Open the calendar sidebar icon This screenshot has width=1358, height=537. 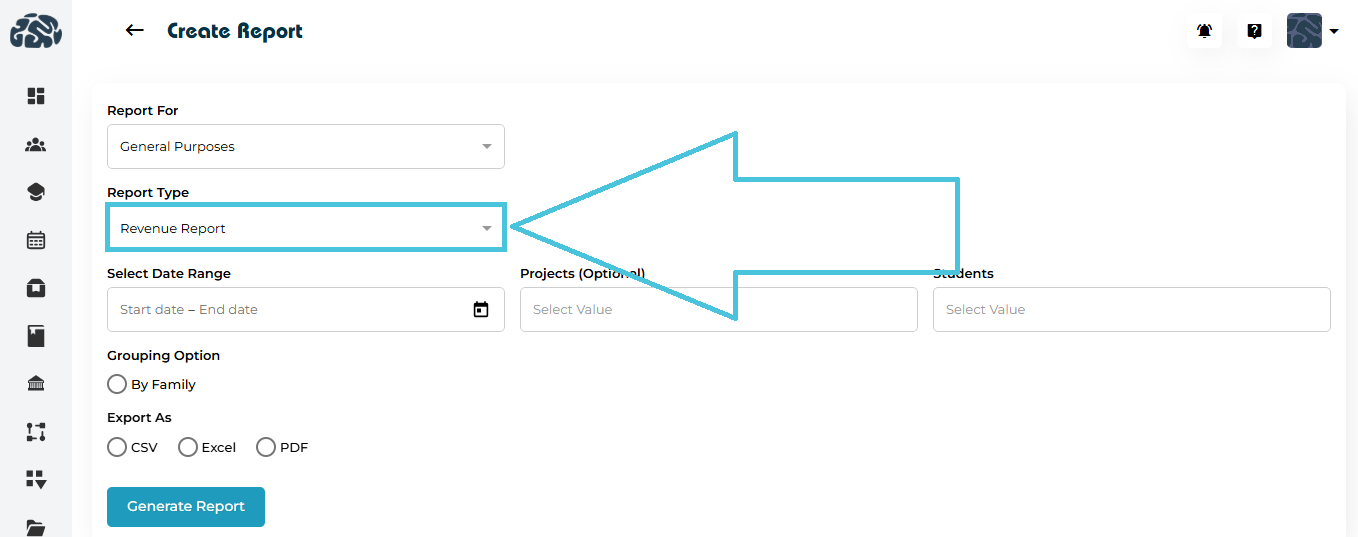36,240
